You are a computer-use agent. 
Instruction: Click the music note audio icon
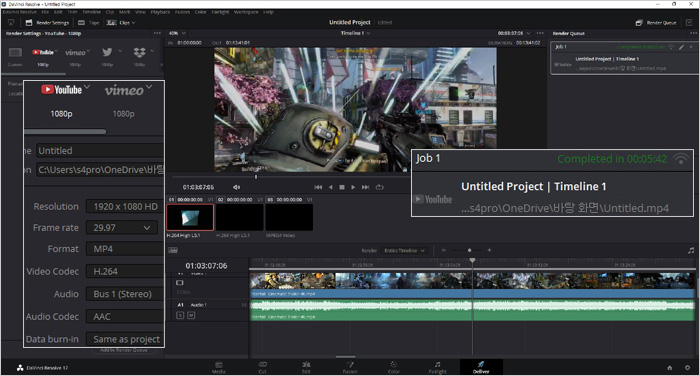pyautogui.click(x=691, y=251)
